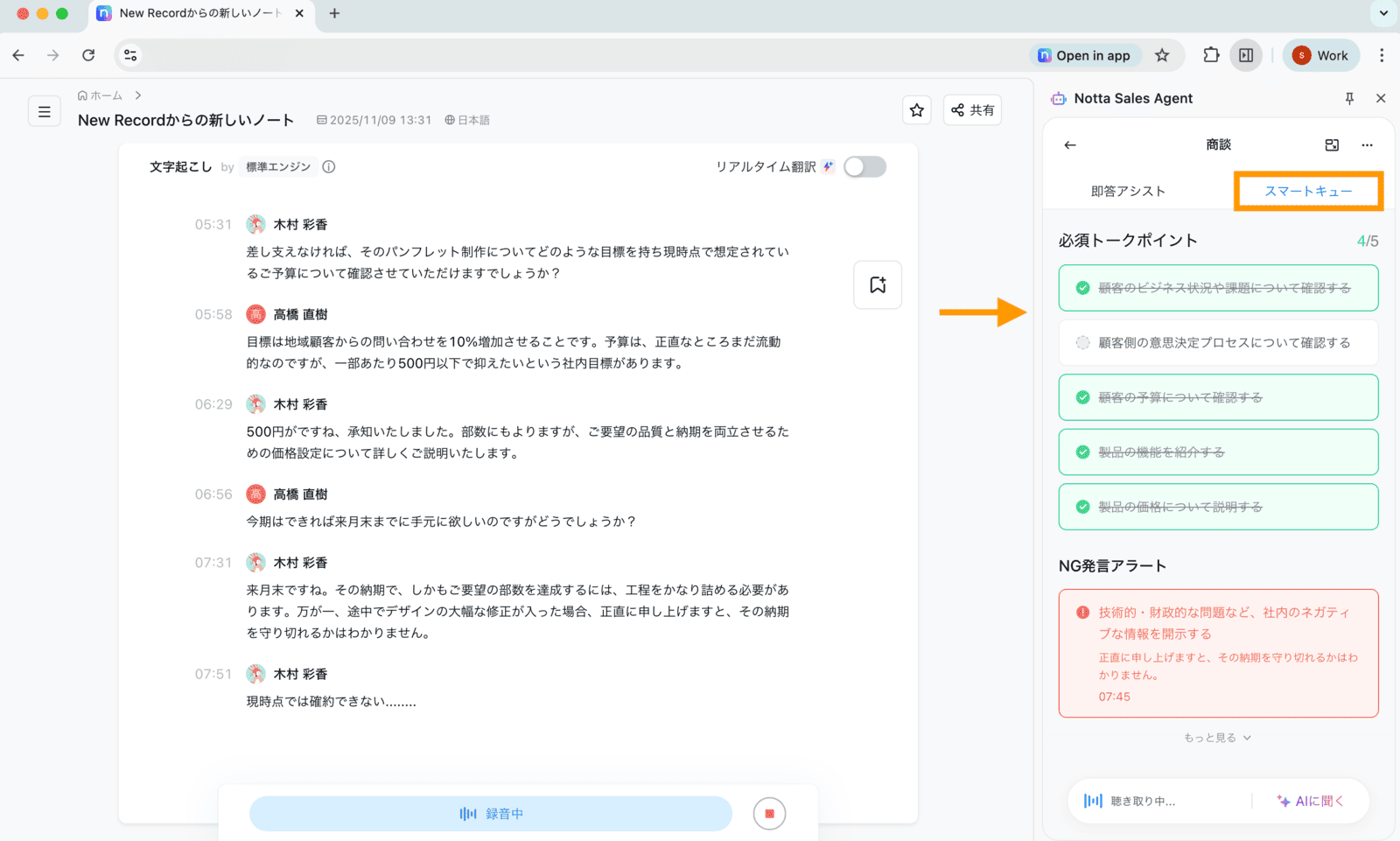Click the Notta Sales Agent robot icon

tap(1059, 99)
